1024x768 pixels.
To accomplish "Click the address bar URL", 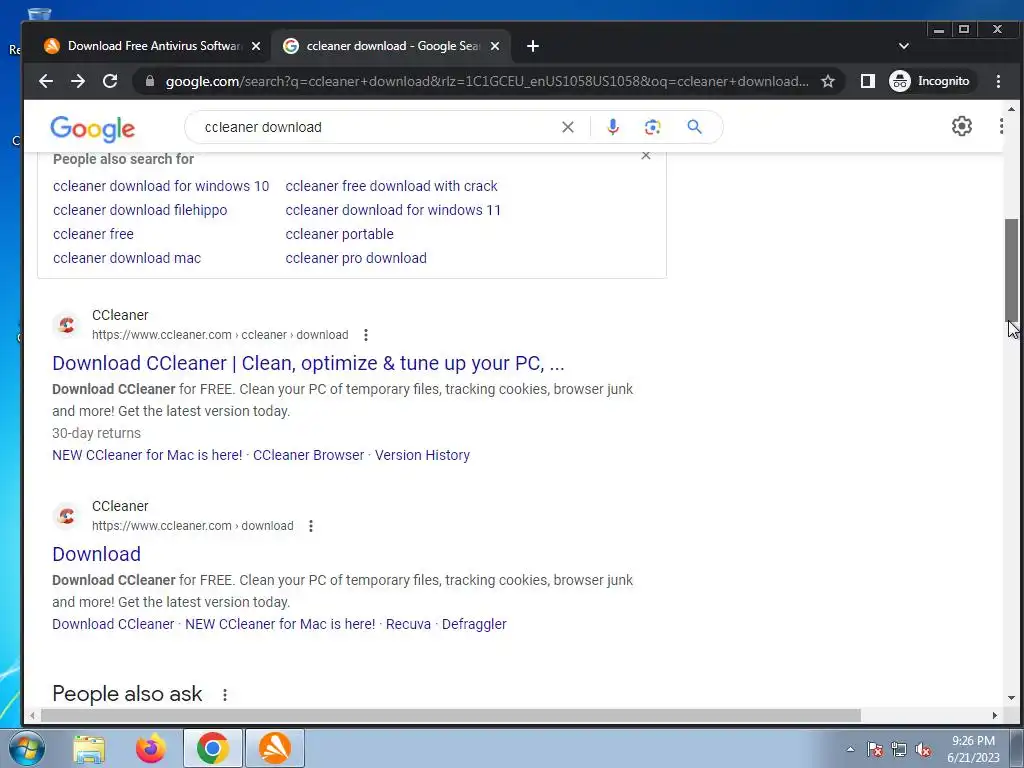I will [x=487, y=81].
